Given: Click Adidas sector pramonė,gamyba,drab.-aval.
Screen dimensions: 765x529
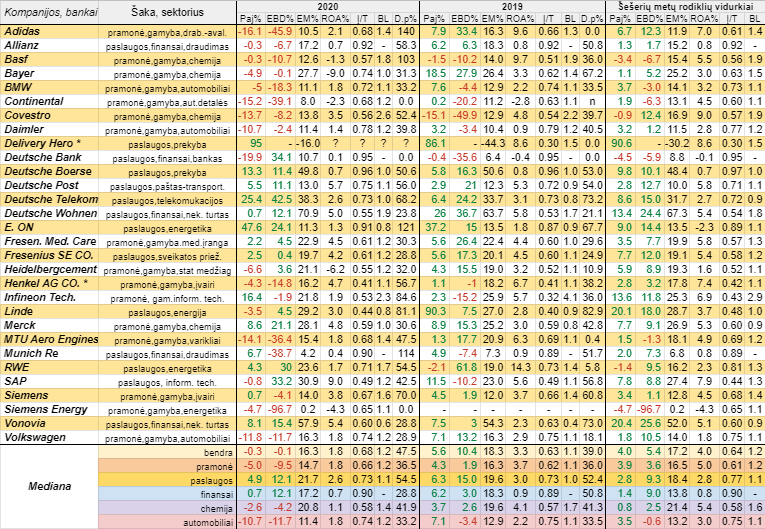Looking at the screenshot, I should tap(168, 33).
